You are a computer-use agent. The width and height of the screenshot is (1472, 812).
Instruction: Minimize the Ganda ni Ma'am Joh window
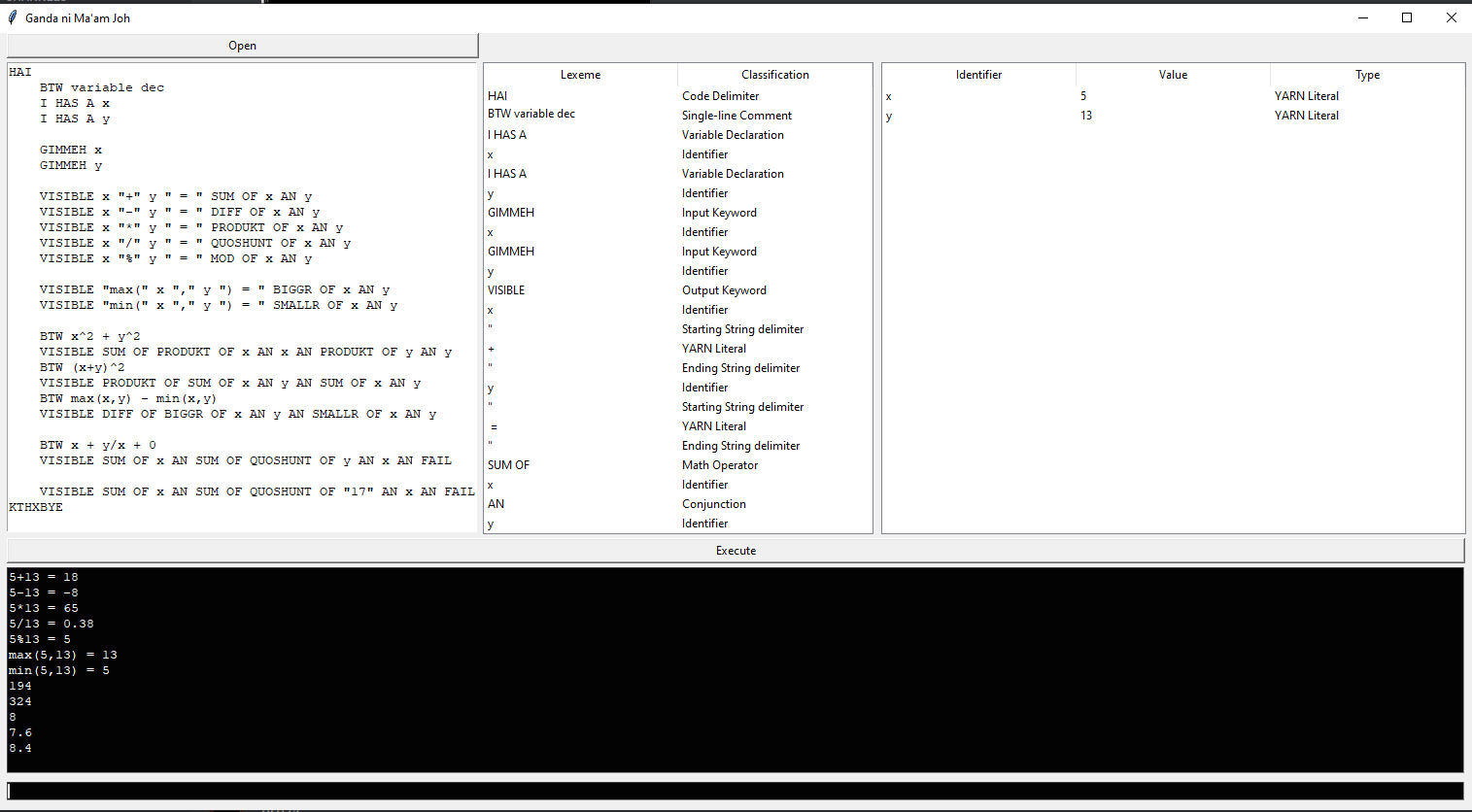[1362, 17]
